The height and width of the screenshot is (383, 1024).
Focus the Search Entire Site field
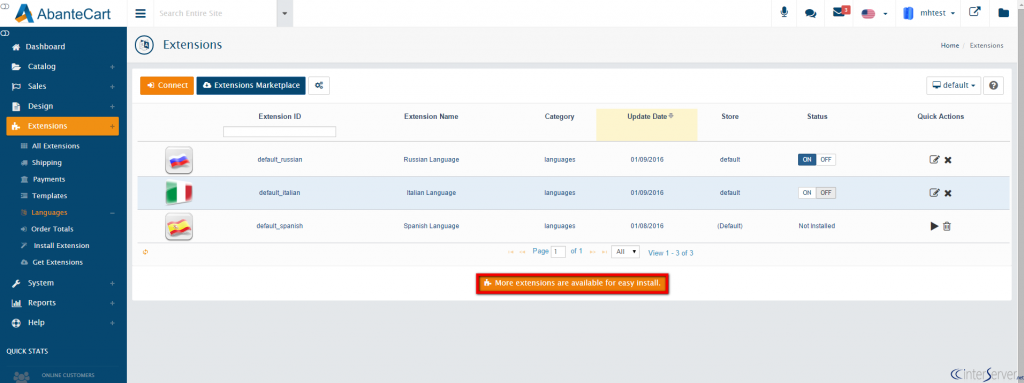[x=216, y=13]
